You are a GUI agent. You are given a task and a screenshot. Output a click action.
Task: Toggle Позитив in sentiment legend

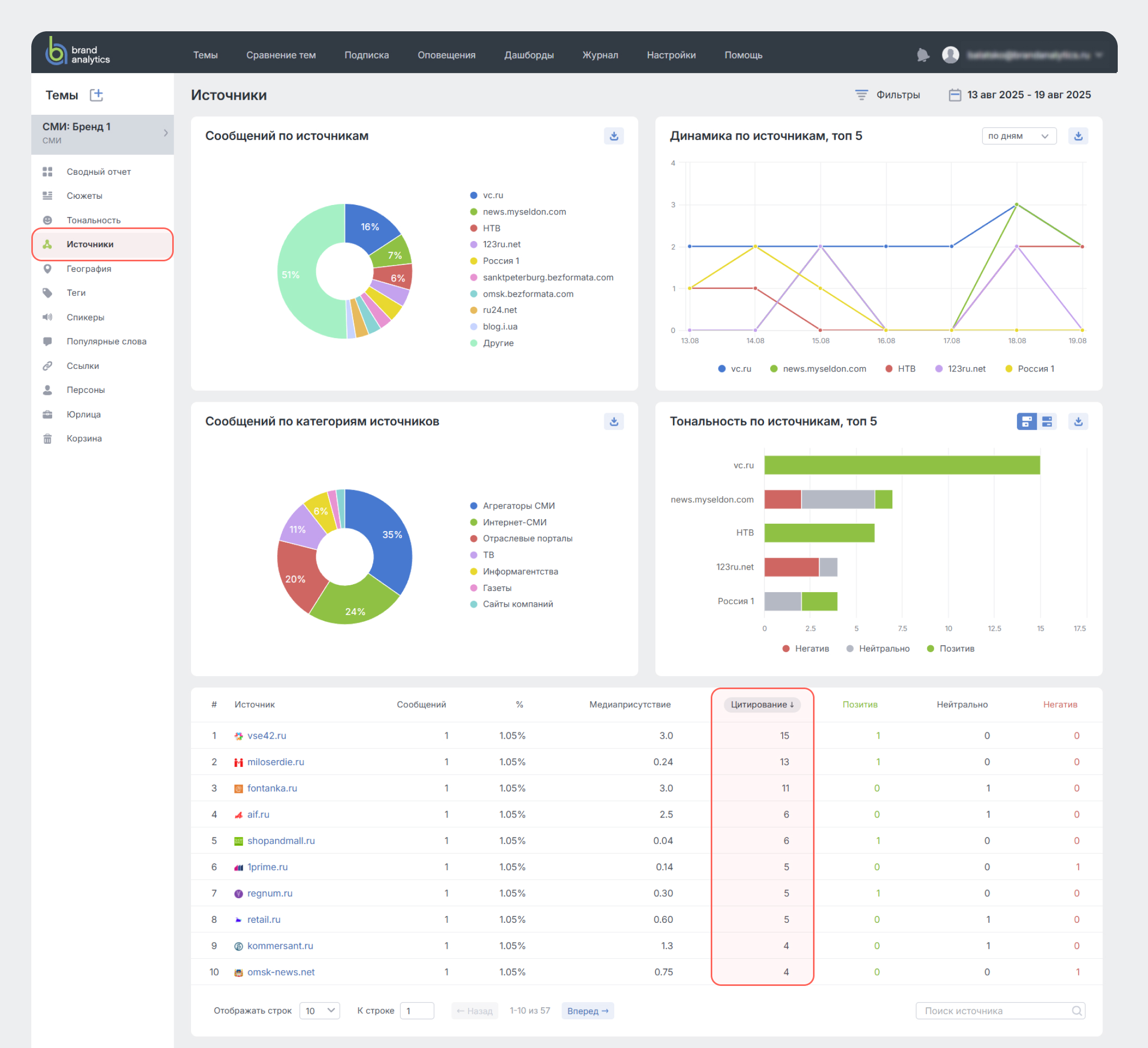[x=950, y=649]
